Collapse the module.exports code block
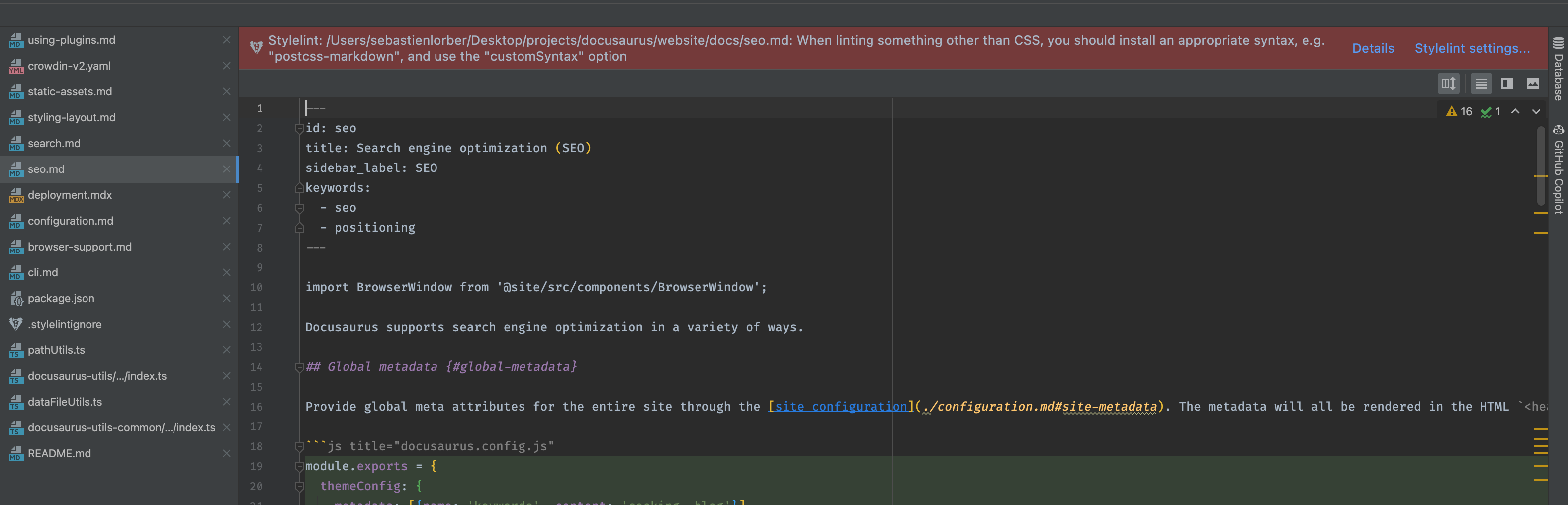Viewport: 1568px width, 505px height. point(299,467)
